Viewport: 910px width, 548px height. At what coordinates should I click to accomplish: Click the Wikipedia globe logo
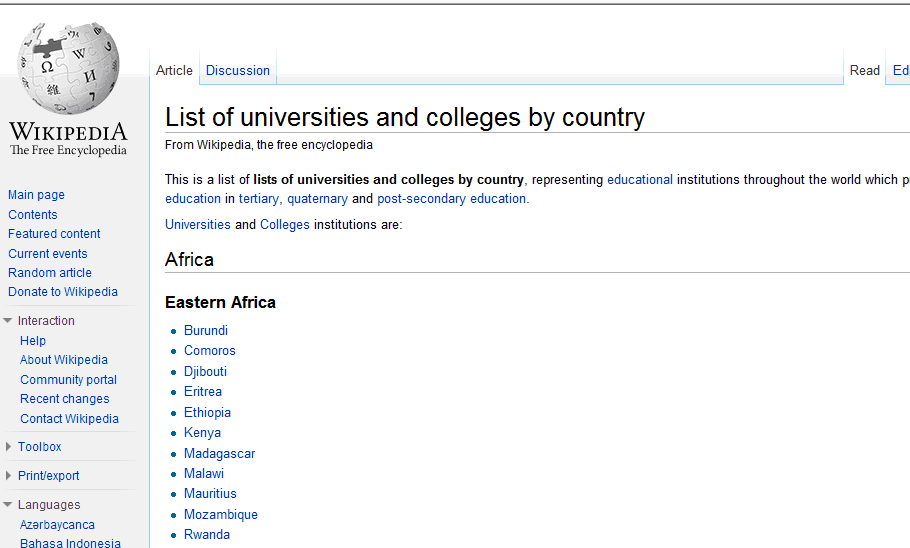pos(68,68)
